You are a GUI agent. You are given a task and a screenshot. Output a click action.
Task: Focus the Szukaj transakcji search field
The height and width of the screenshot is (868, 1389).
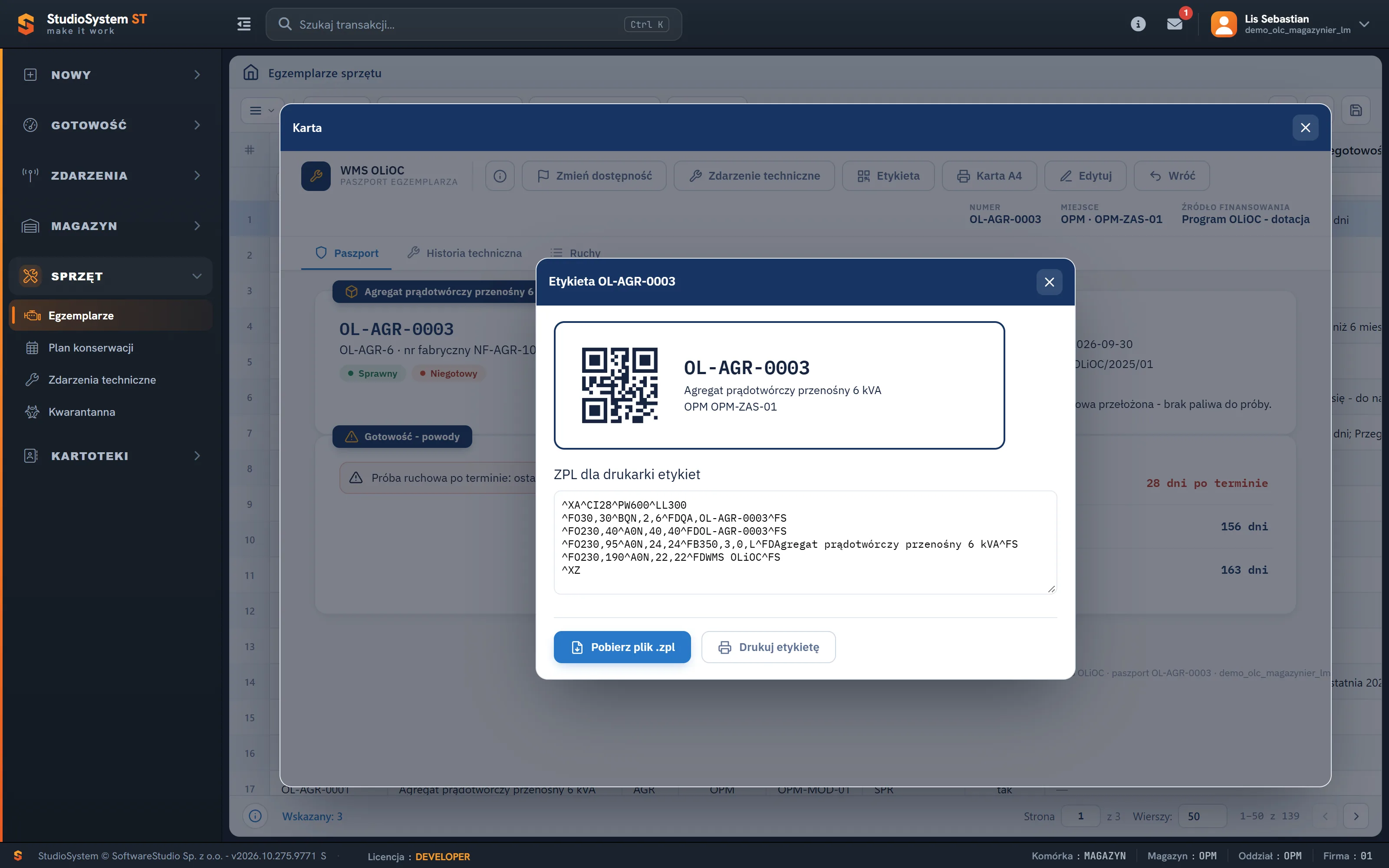474,24
